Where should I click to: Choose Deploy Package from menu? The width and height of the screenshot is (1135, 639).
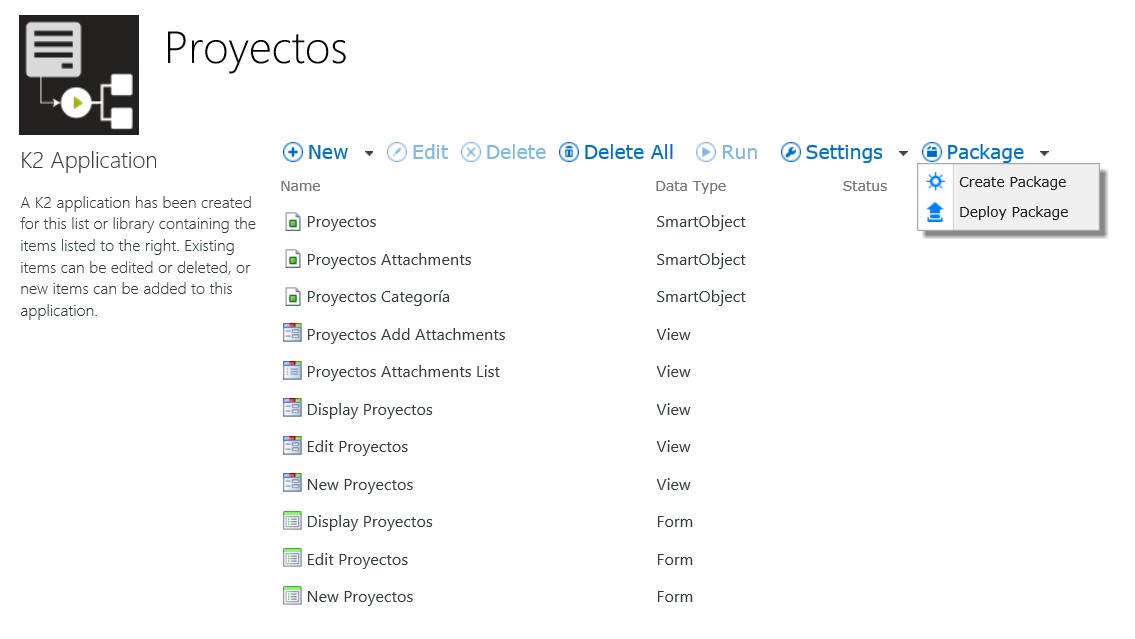coord(1013,212)
